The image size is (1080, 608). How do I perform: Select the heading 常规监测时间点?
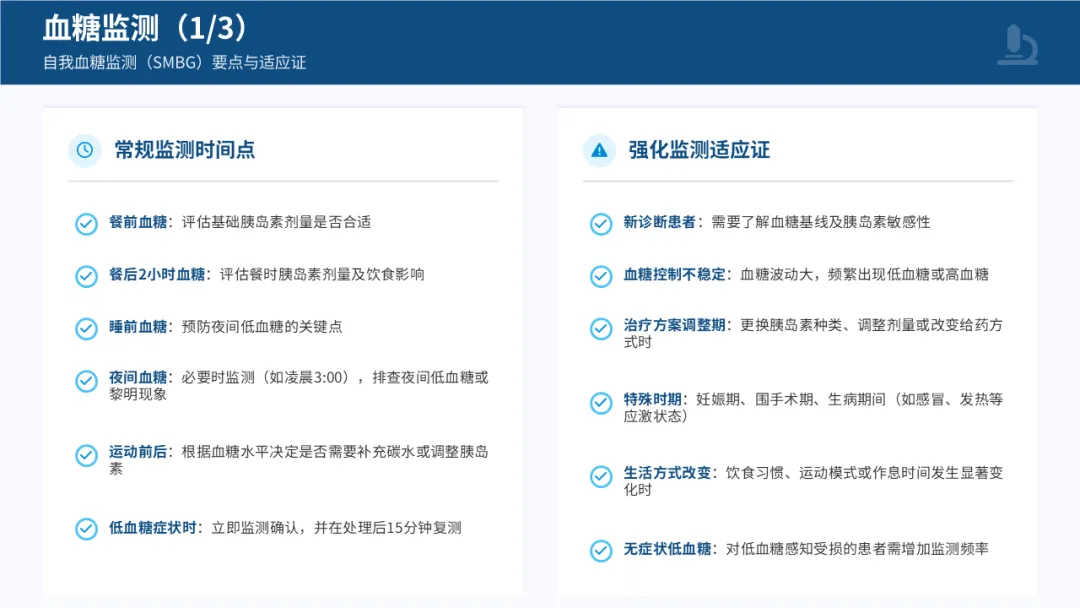pos(185,149)
